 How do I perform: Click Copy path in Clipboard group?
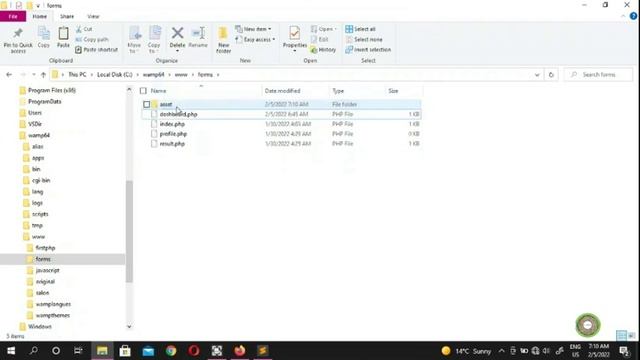click(x=92, y=40)
